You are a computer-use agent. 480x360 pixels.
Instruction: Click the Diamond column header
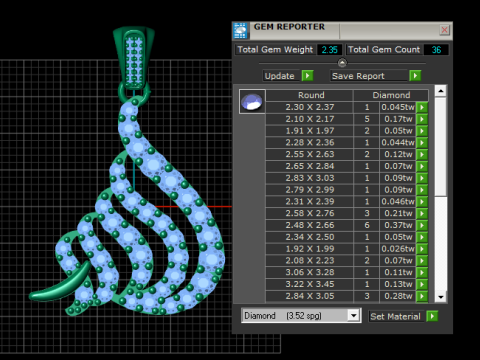click(x=391, y=95)
